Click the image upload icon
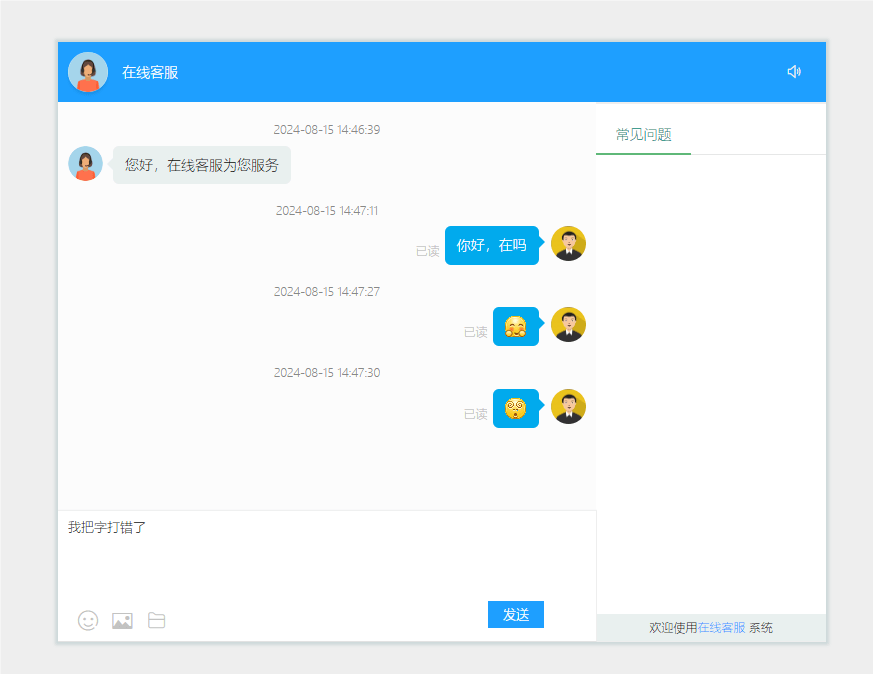The image size is (873, 674). pos(122,621)
